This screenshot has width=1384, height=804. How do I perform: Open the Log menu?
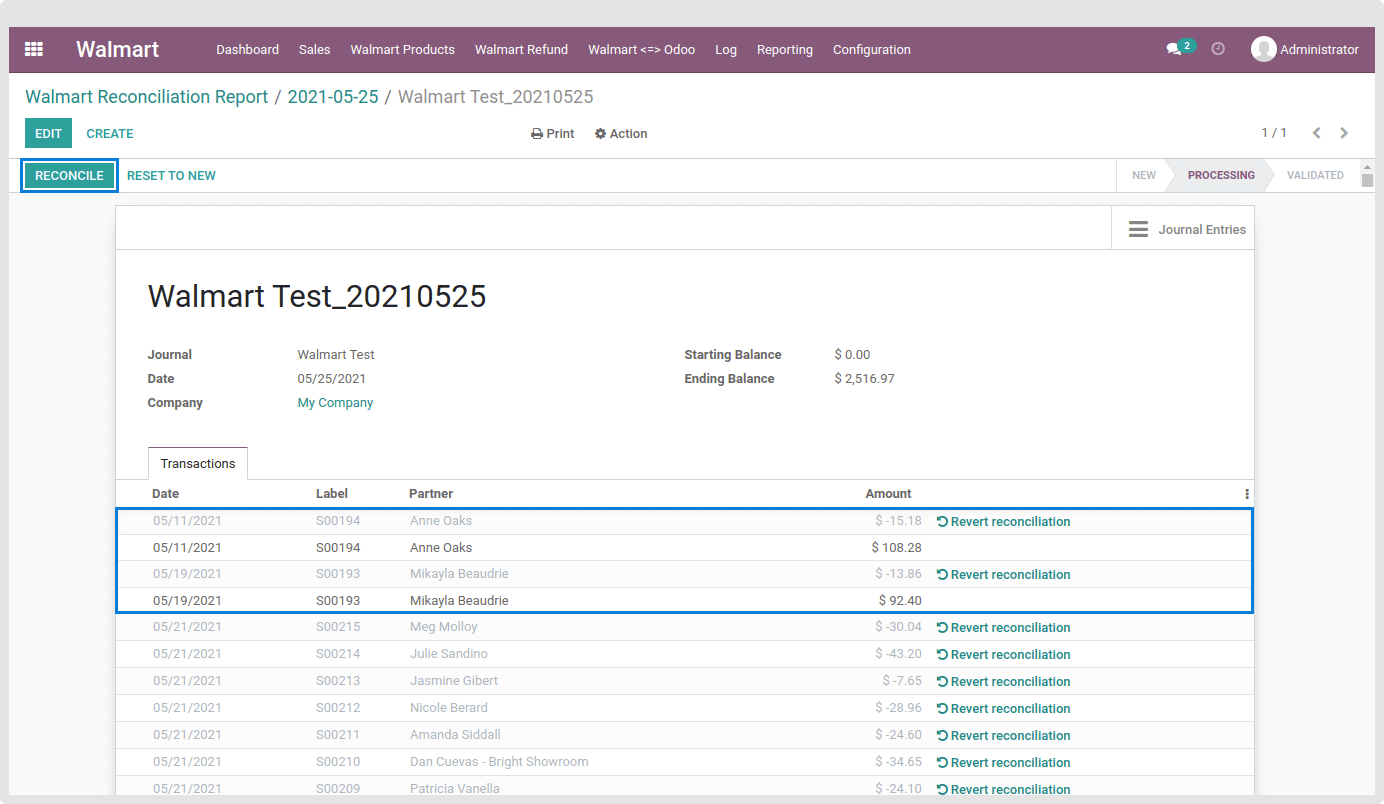coord(726,49)
